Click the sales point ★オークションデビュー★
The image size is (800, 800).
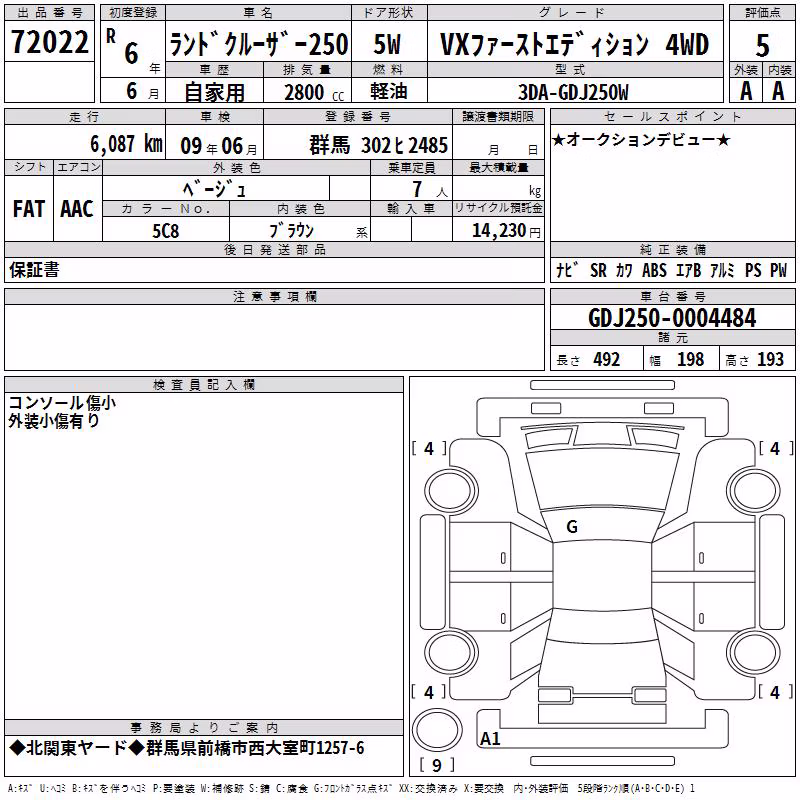[x=641, y=139]
